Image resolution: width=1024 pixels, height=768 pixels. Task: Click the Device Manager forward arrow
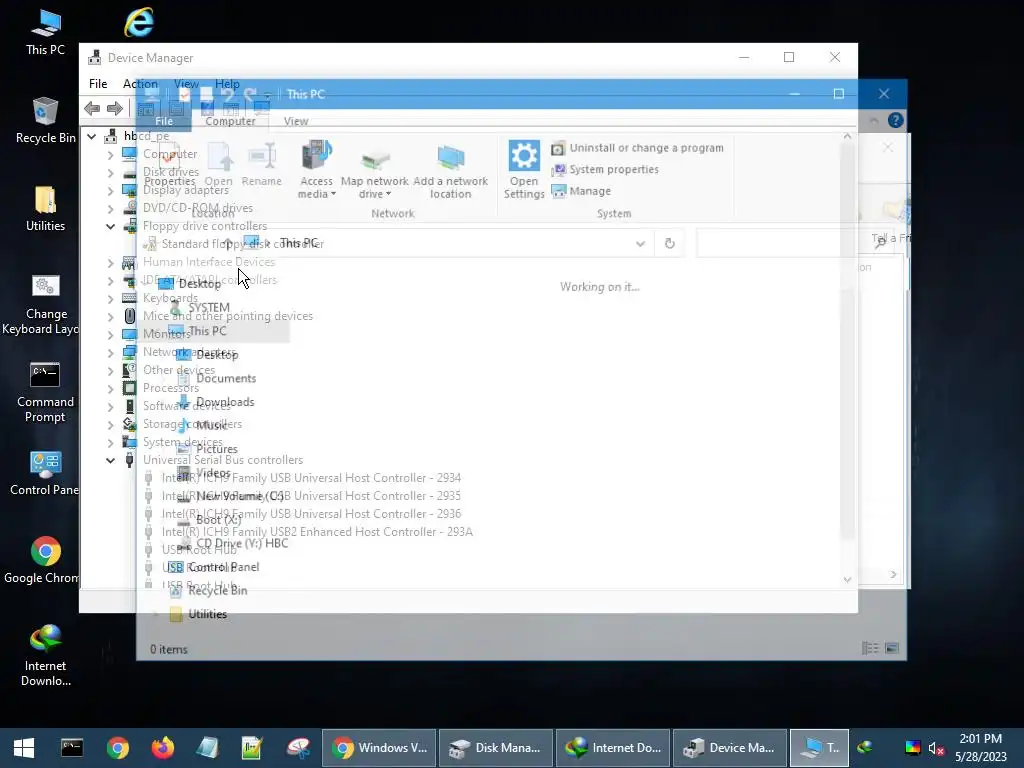114,108
